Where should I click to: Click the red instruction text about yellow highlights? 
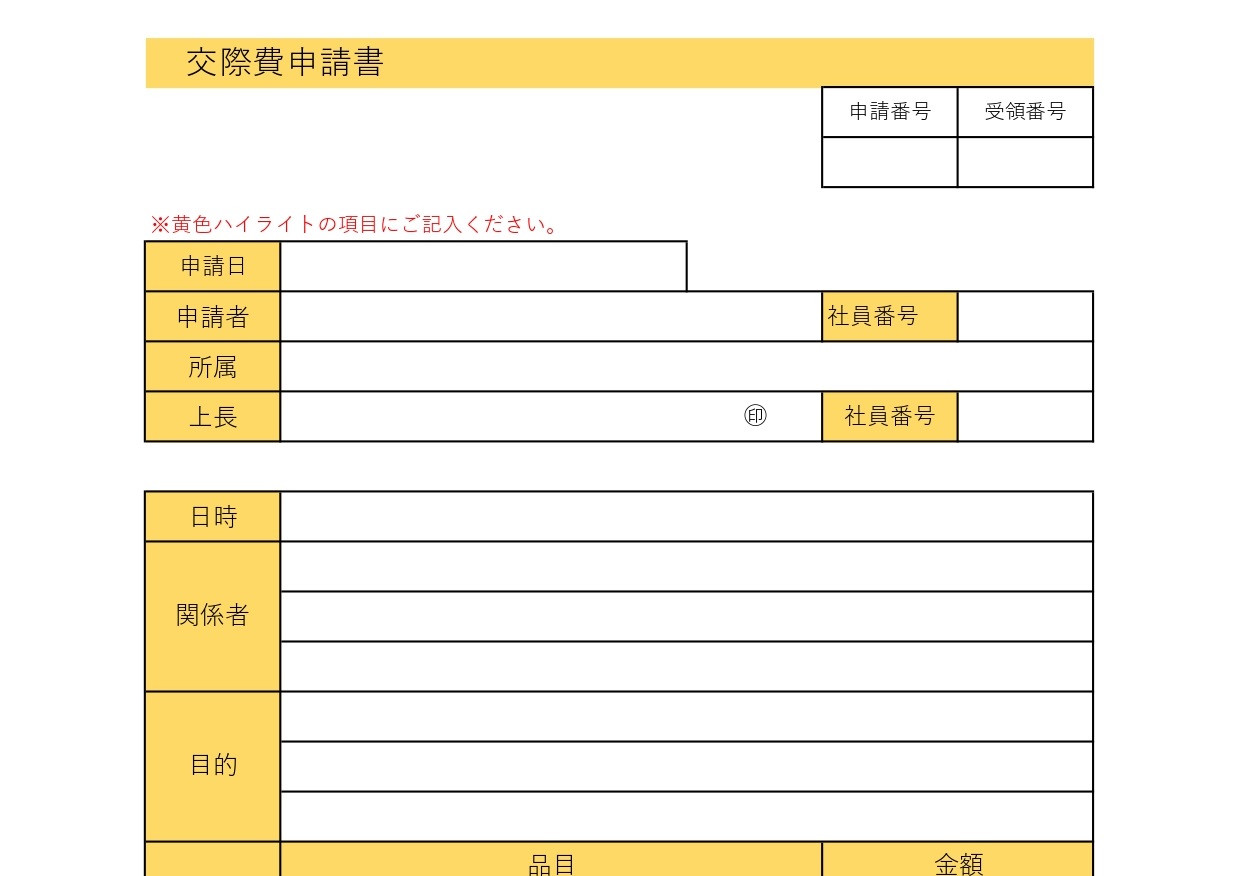click(x=355, y=224)
